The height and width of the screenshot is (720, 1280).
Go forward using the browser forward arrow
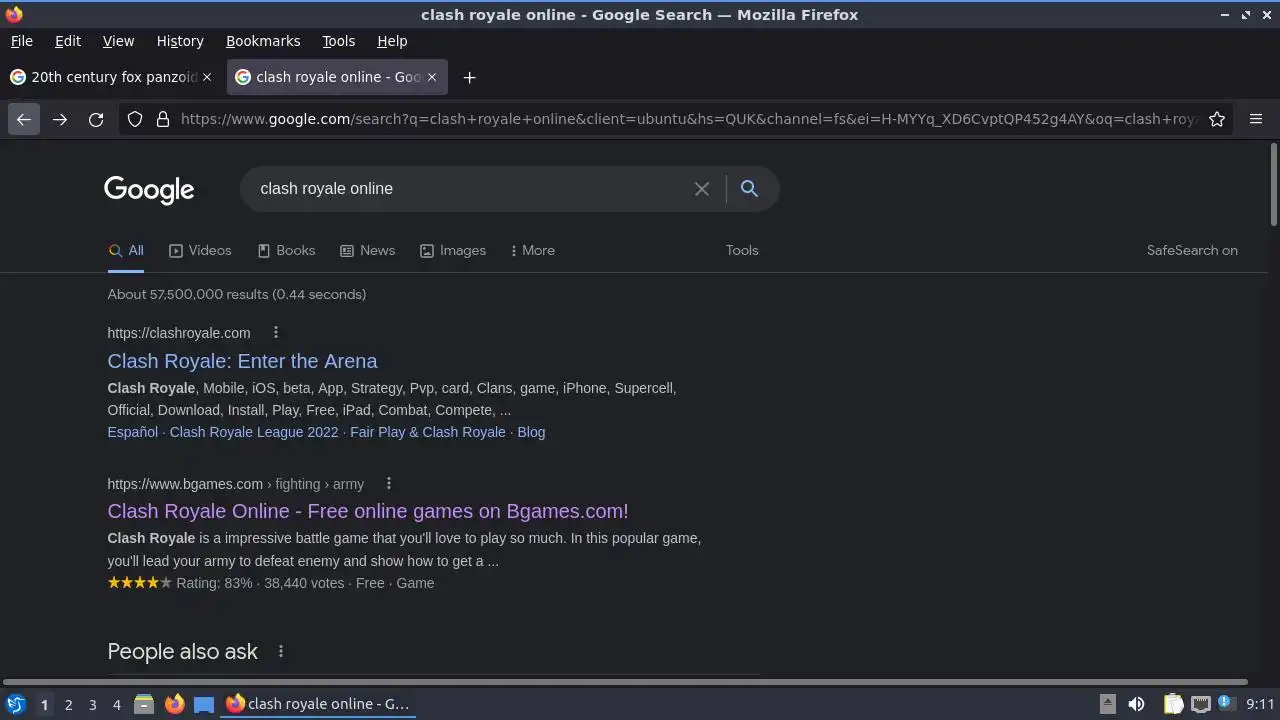(x=60, y=119)
